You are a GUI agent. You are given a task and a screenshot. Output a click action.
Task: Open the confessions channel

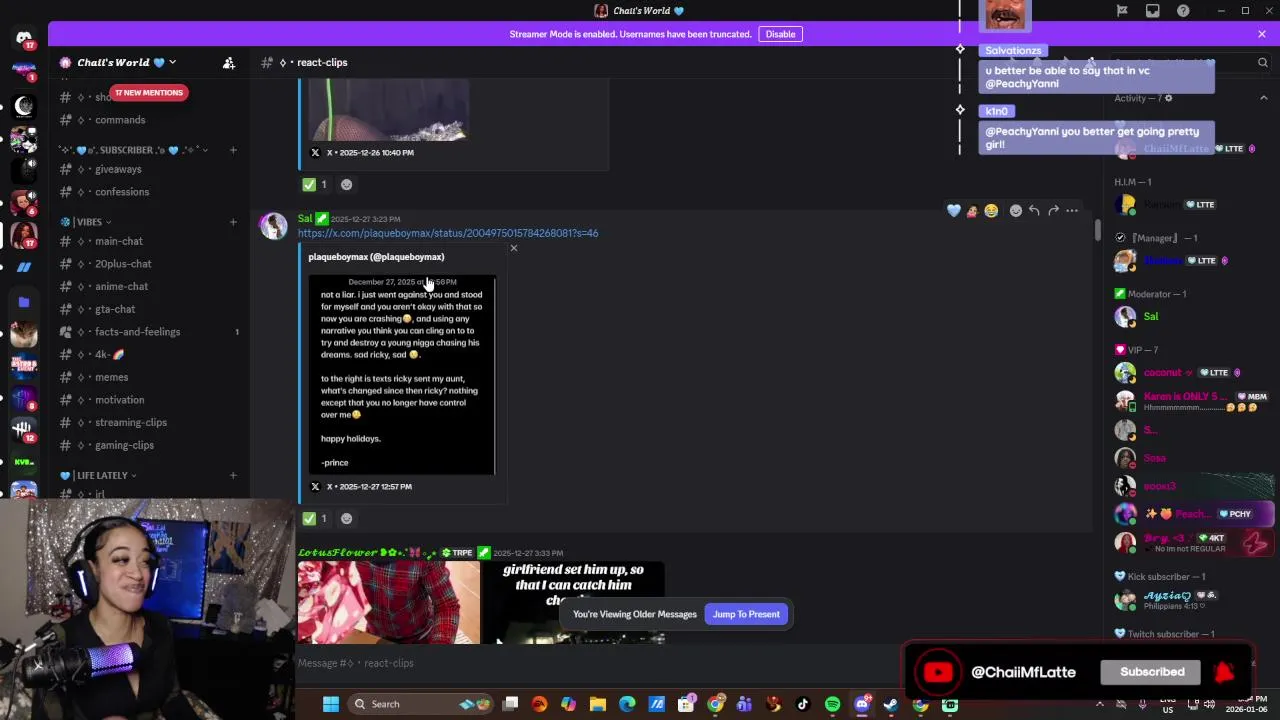[x=150, y=192]
